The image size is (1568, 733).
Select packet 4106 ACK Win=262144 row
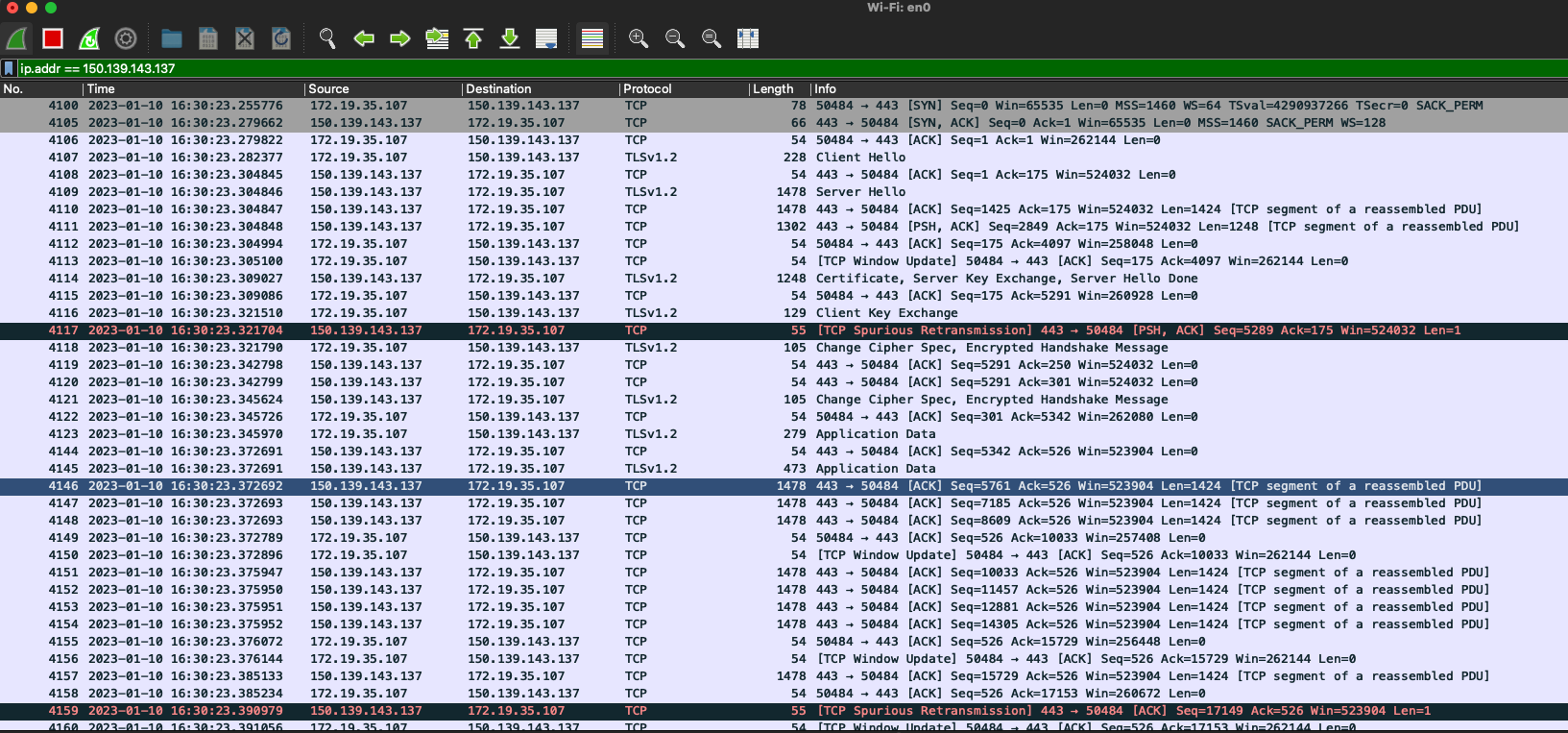click(x=784, y=140)
